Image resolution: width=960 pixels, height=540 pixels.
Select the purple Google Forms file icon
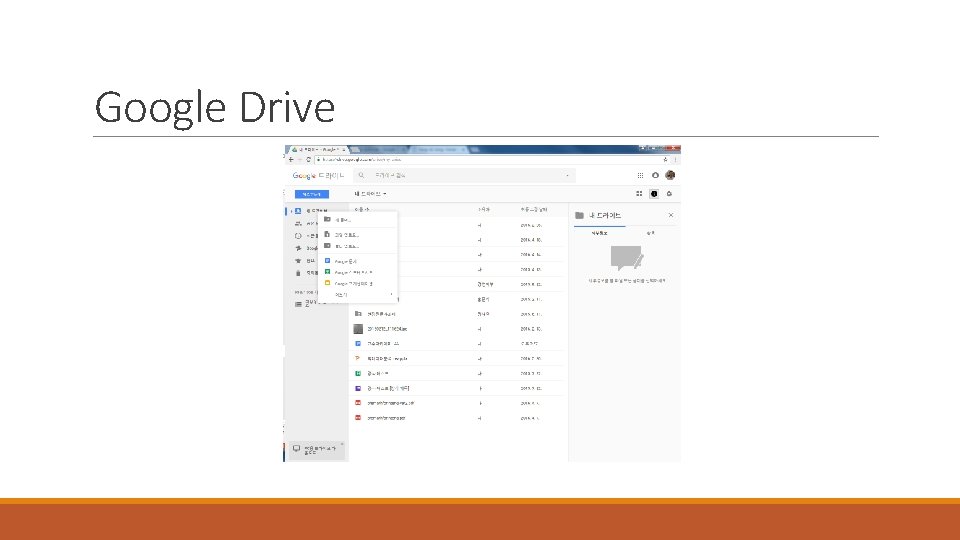pyautogui.click(x=358, y=388)
